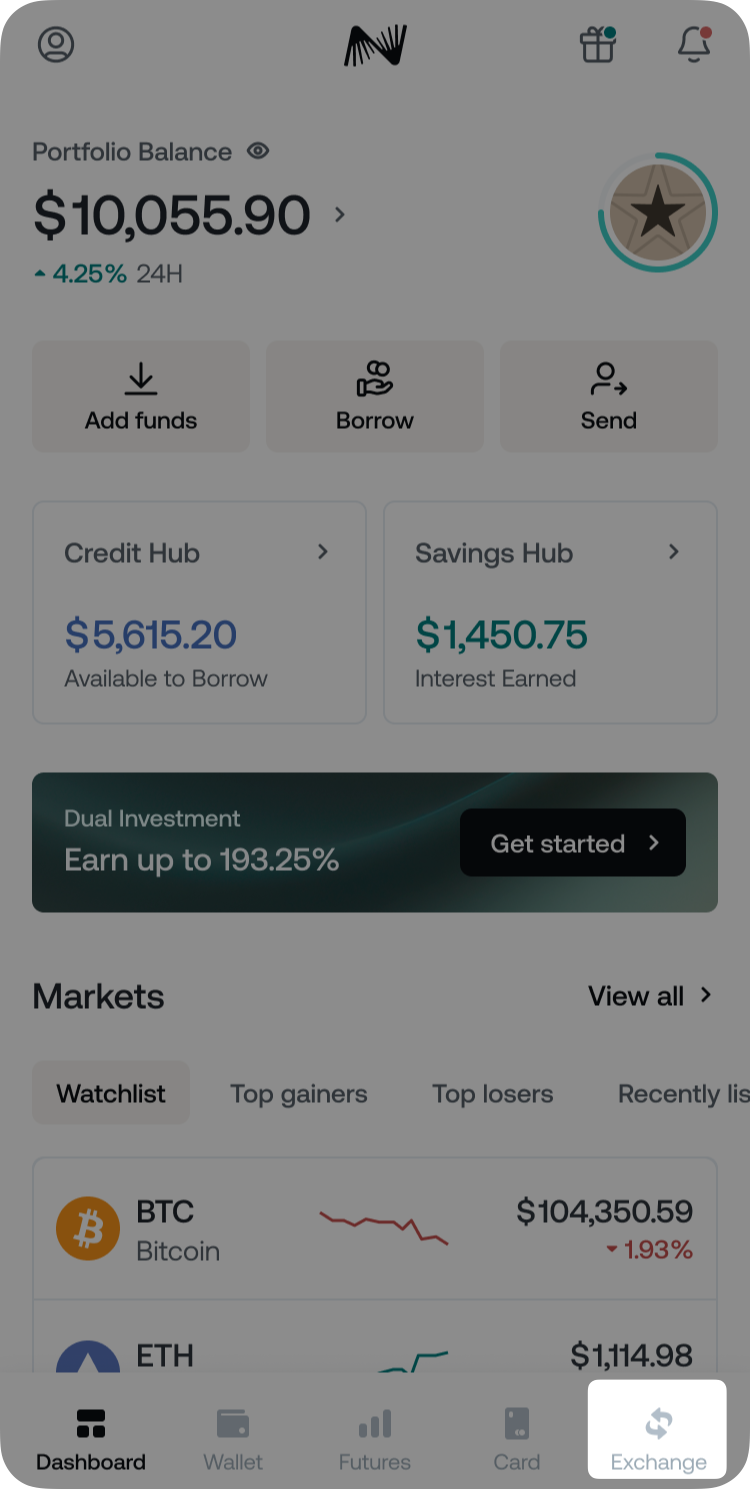This screenshot has width=750, height=1489.
Task: Open the gift rewards icon
Action: (597, 45)
